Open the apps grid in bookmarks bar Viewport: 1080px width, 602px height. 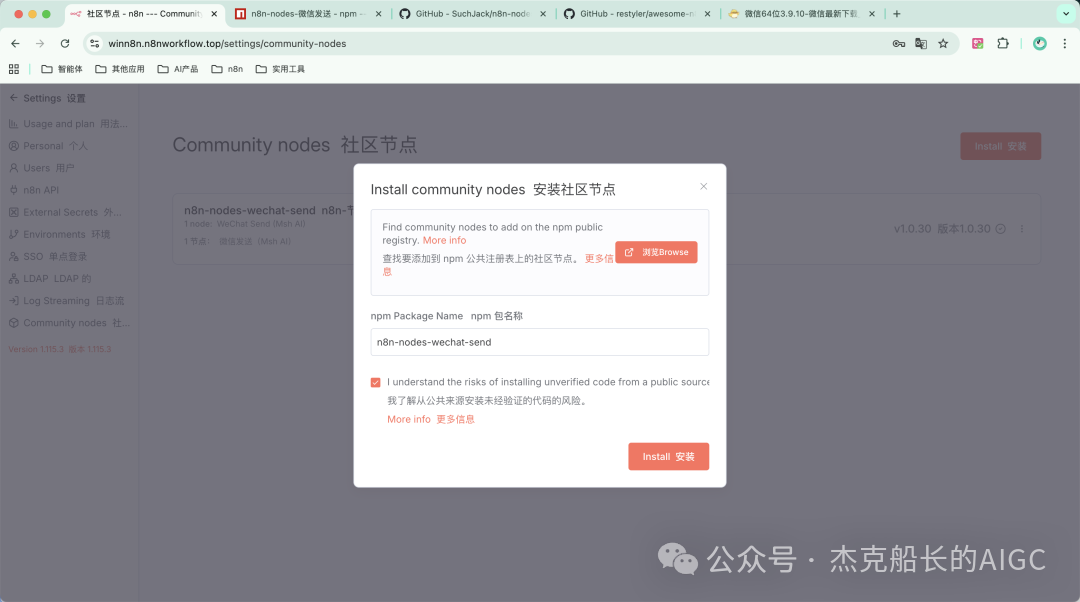tap(14, 69)
